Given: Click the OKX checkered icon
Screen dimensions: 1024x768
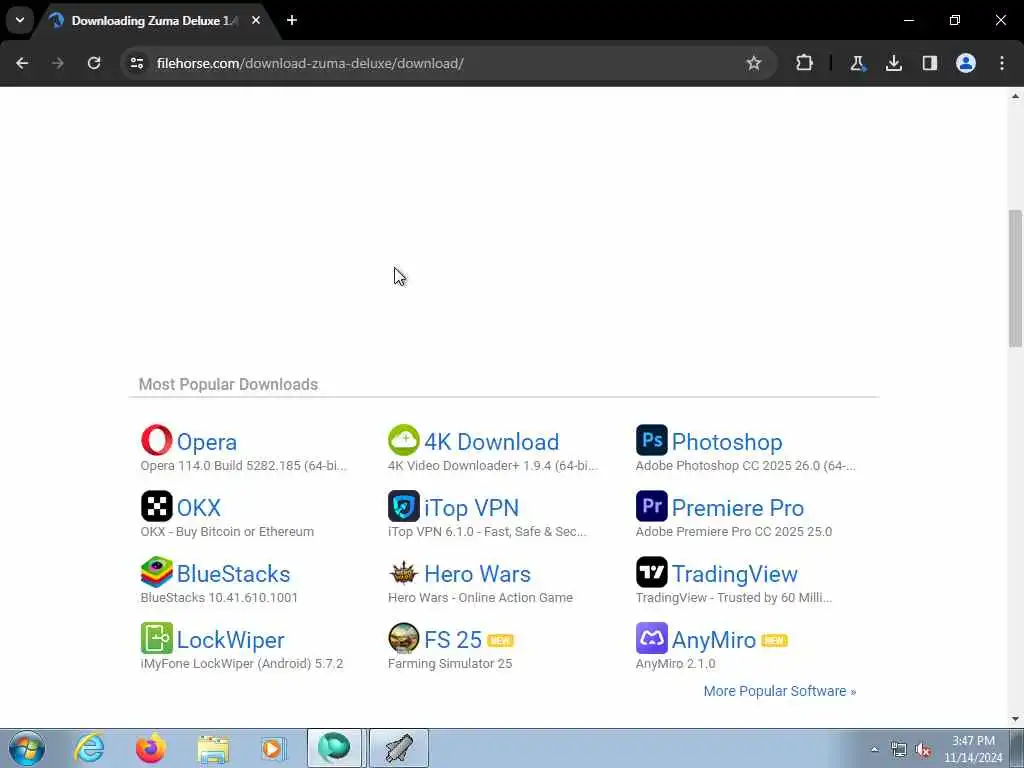Looking at the screenshot, I should click(157, 506).
